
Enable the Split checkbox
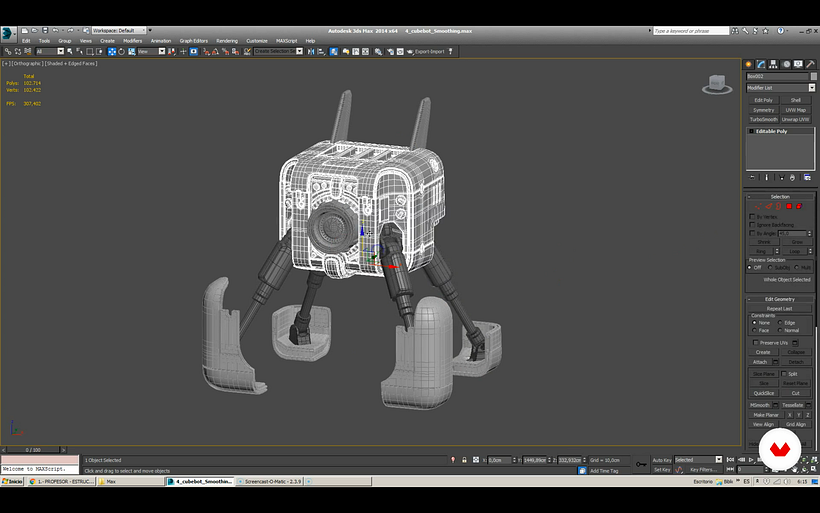[784, 373]
